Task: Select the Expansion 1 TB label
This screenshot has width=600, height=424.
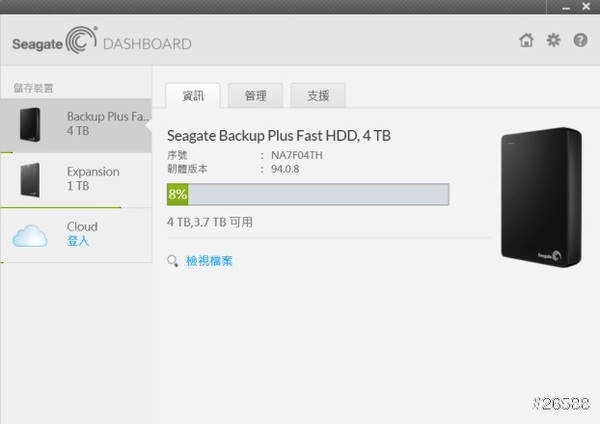Action: [x=93, y=179]
